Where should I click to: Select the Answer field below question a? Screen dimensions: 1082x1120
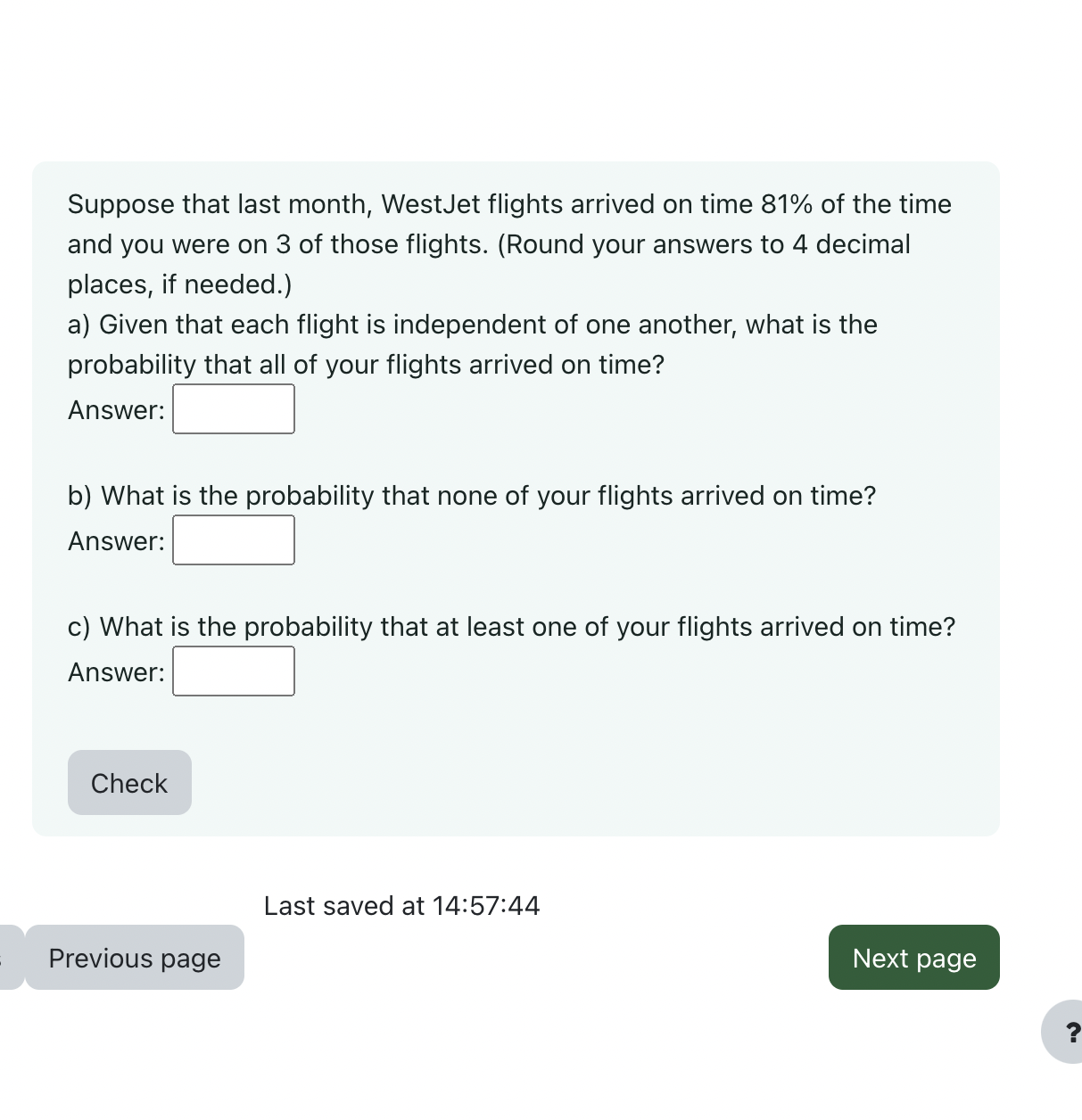[233, 408]
